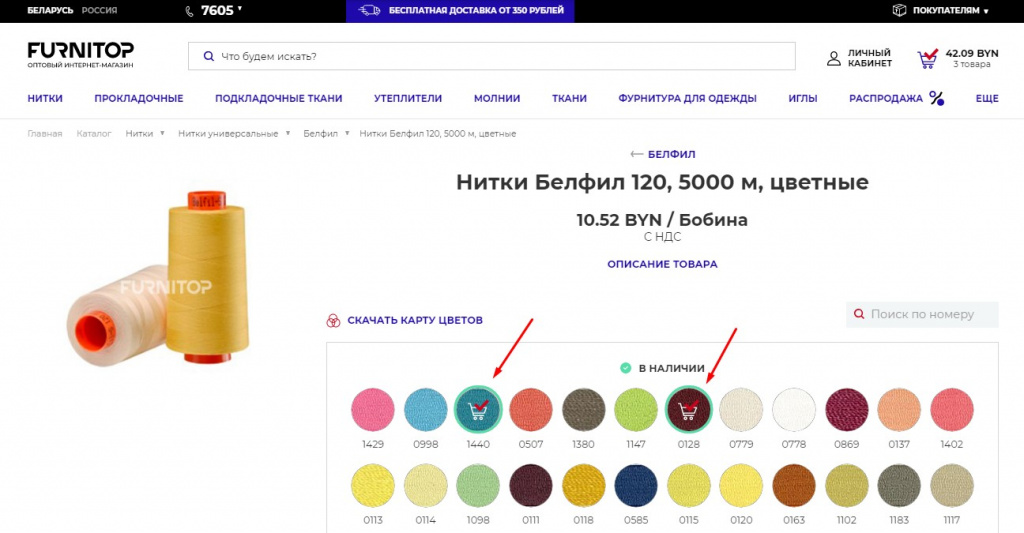
Task: Click the magnifier icon in main search bar
Action: pyautogui.click(x=208, y=57)
